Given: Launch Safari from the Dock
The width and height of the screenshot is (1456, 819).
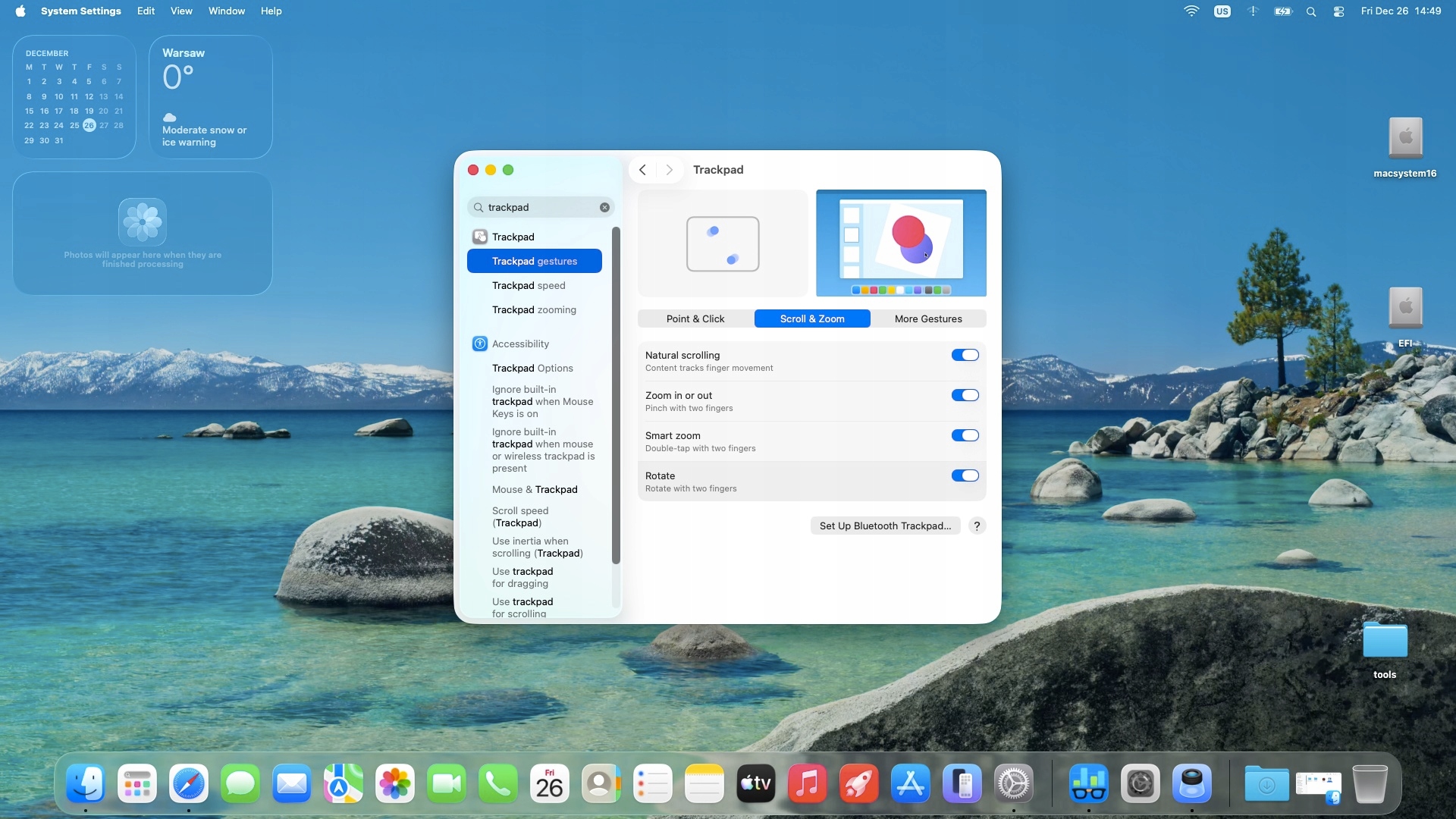Looking at the screenshot, I should click(x=189, y=783).
